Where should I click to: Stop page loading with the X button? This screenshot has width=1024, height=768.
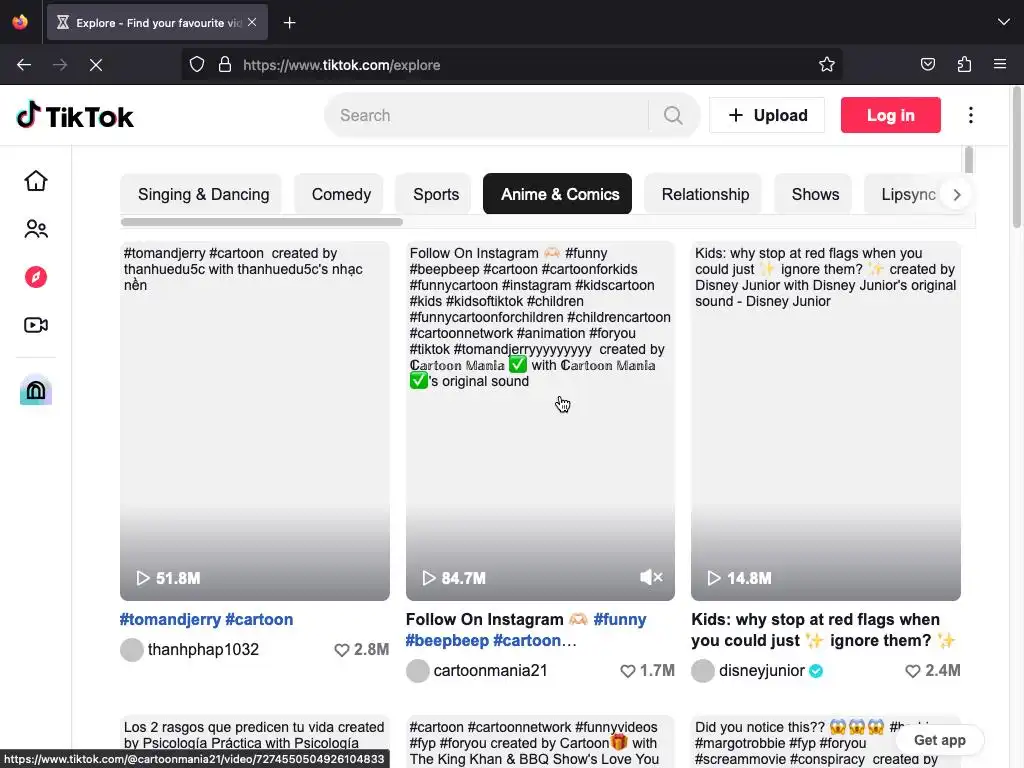(96, 65)
